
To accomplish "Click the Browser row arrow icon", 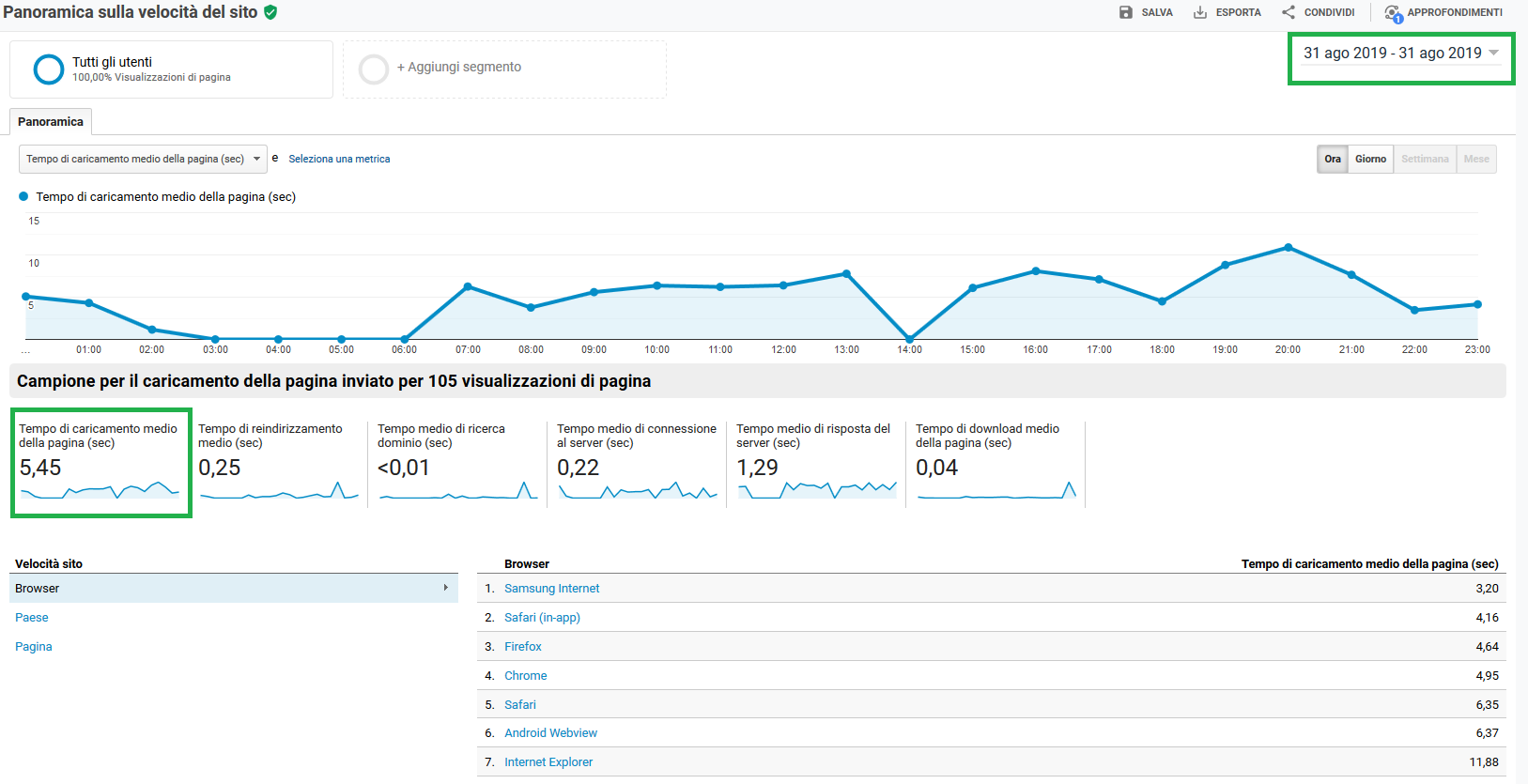I will tap(446, 588).
